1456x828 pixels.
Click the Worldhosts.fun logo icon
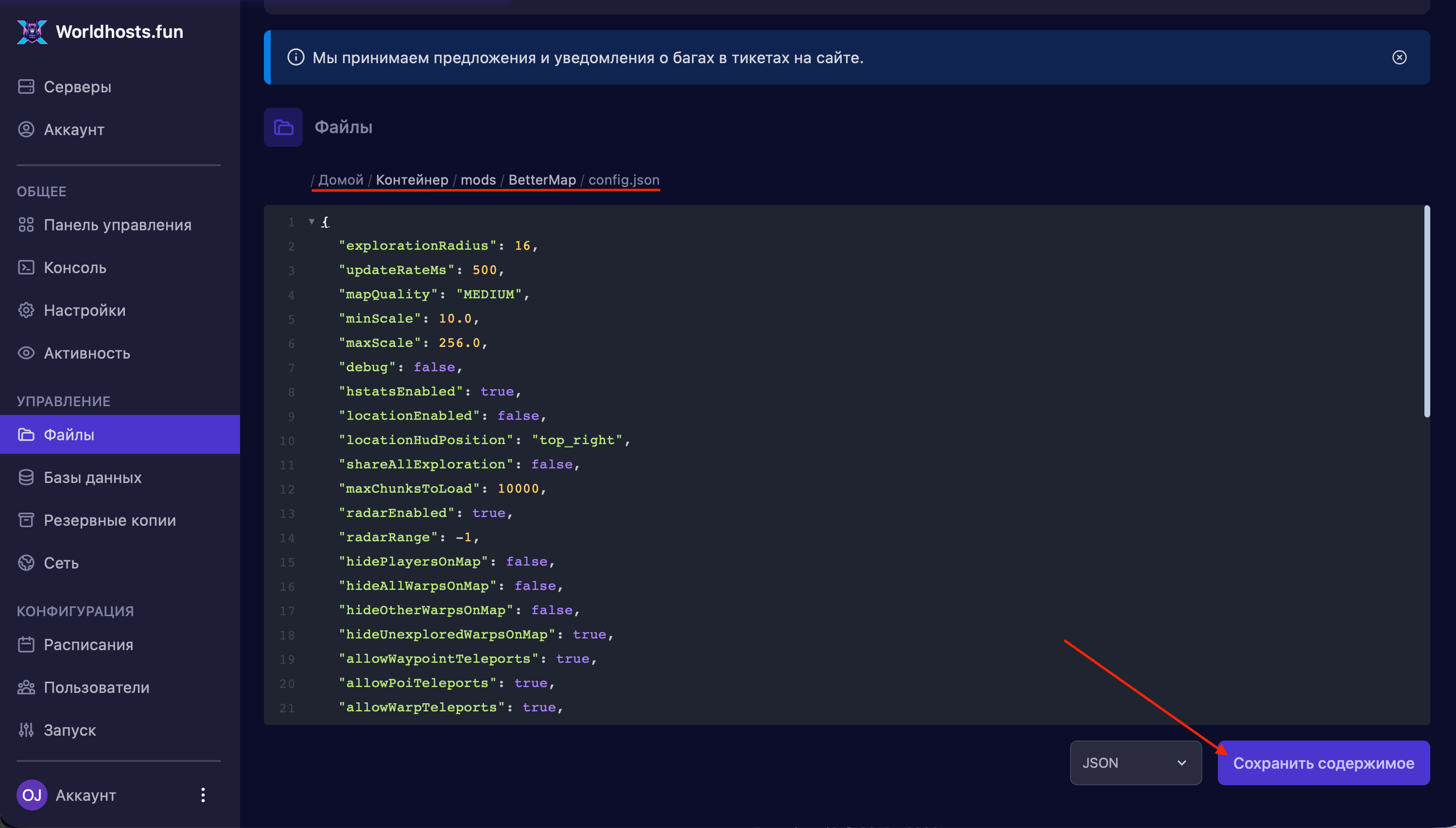(32, 32)
